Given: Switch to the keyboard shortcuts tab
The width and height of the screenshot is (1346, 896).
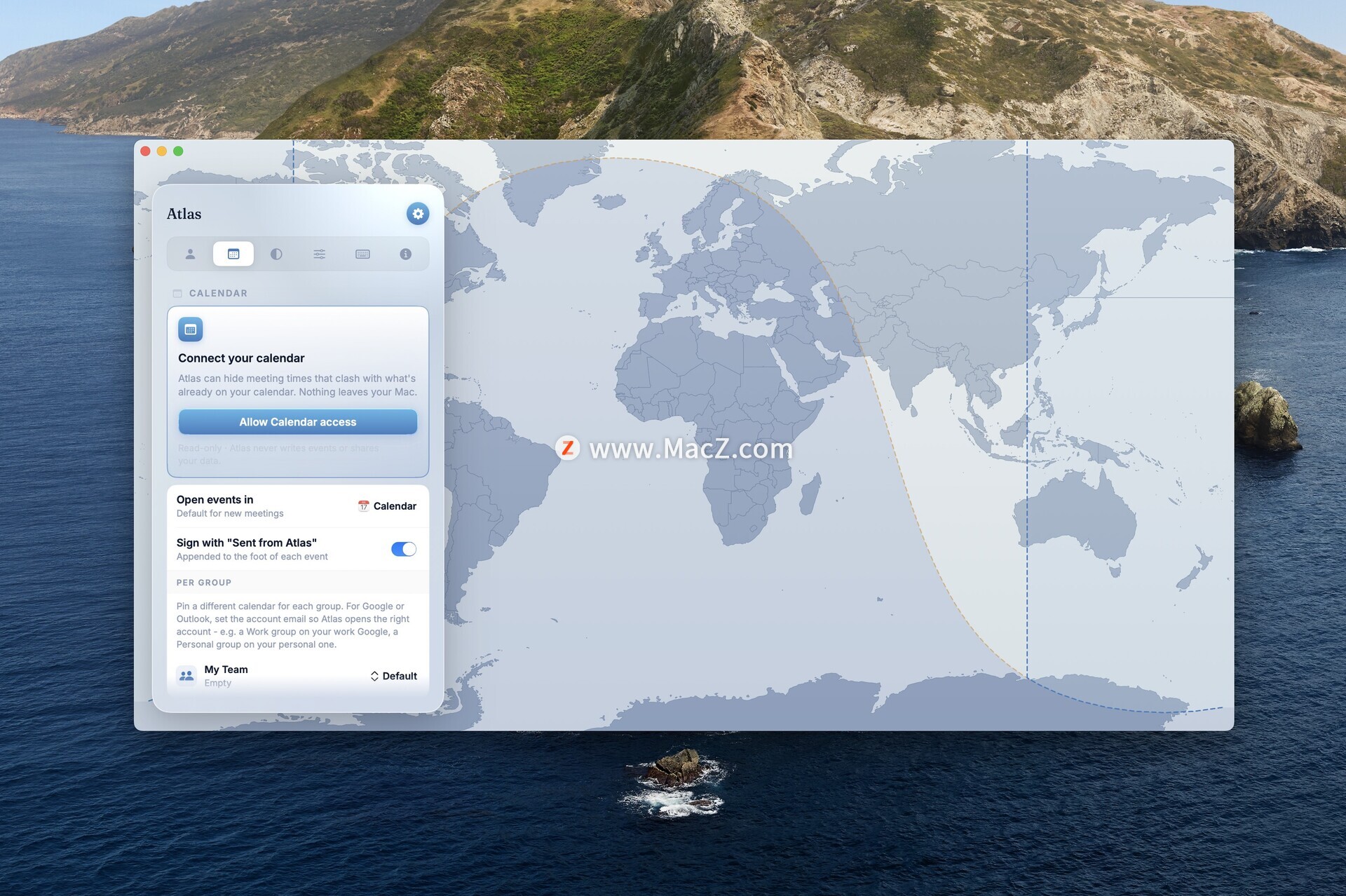Looking at the screenshot, I should tap(362, 254).
